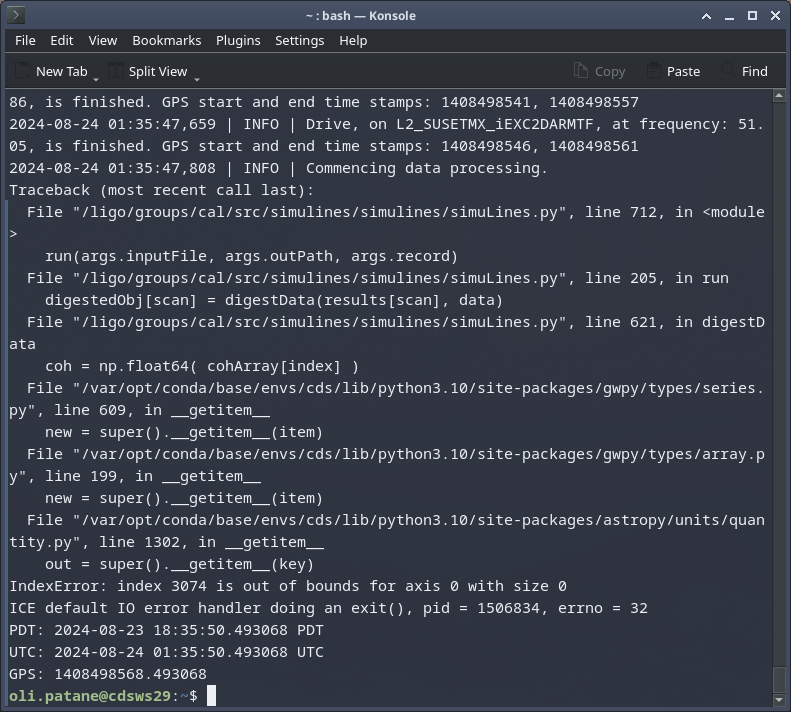Click the Split View toolbar button
The image size is (791, 712).
148,71
